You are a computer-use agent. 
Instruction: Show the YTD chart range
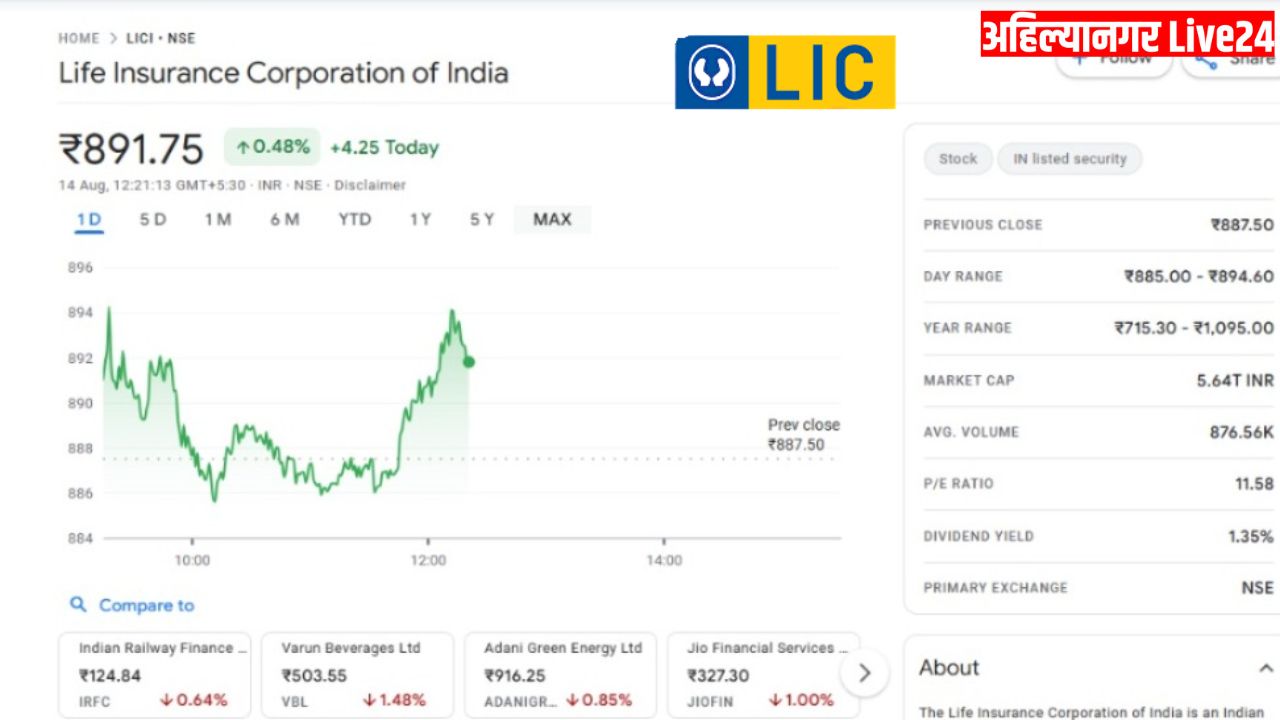pos(355,219)
